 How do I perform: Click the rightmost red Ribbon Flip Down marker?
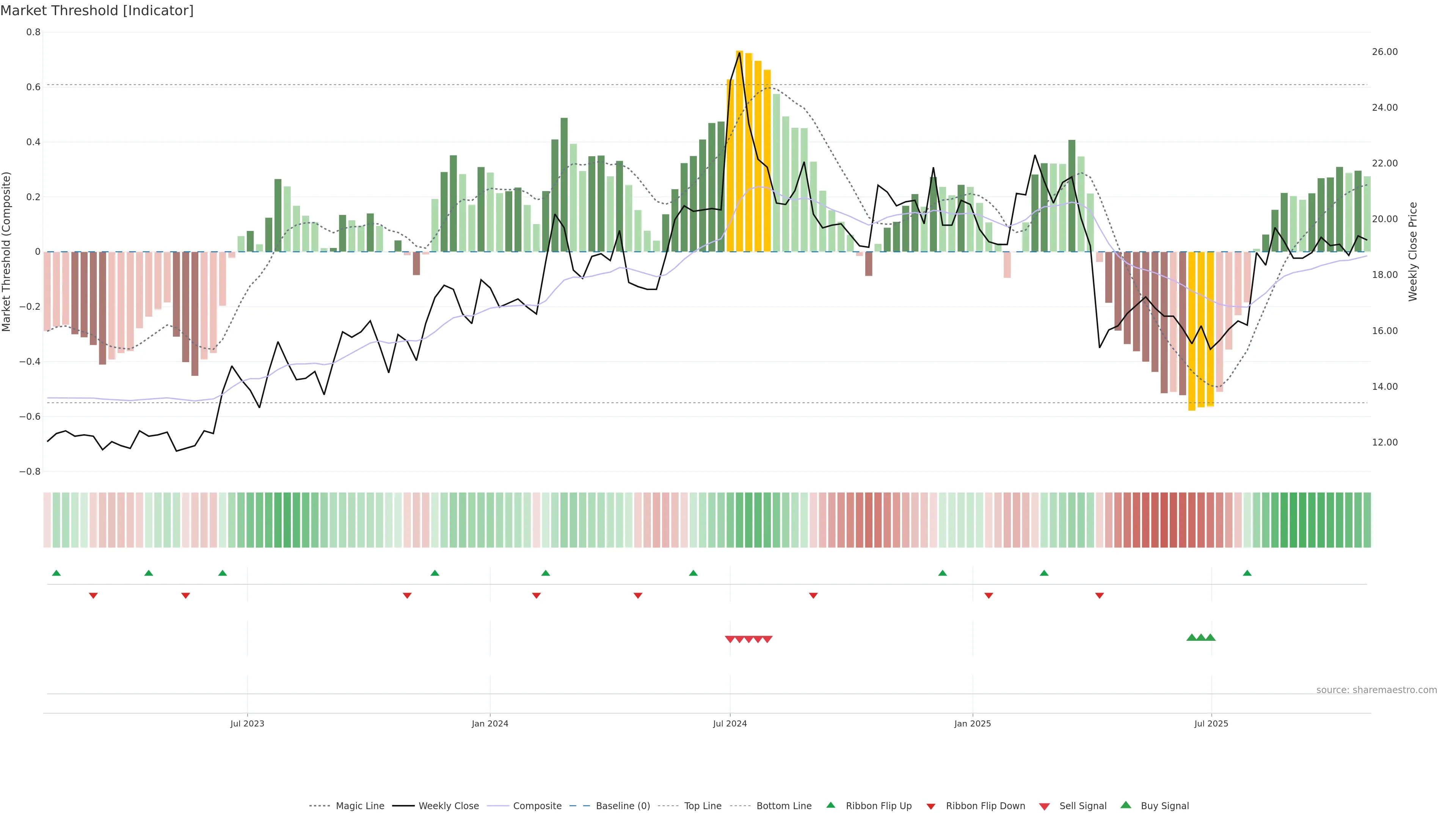pos(1099,596)
